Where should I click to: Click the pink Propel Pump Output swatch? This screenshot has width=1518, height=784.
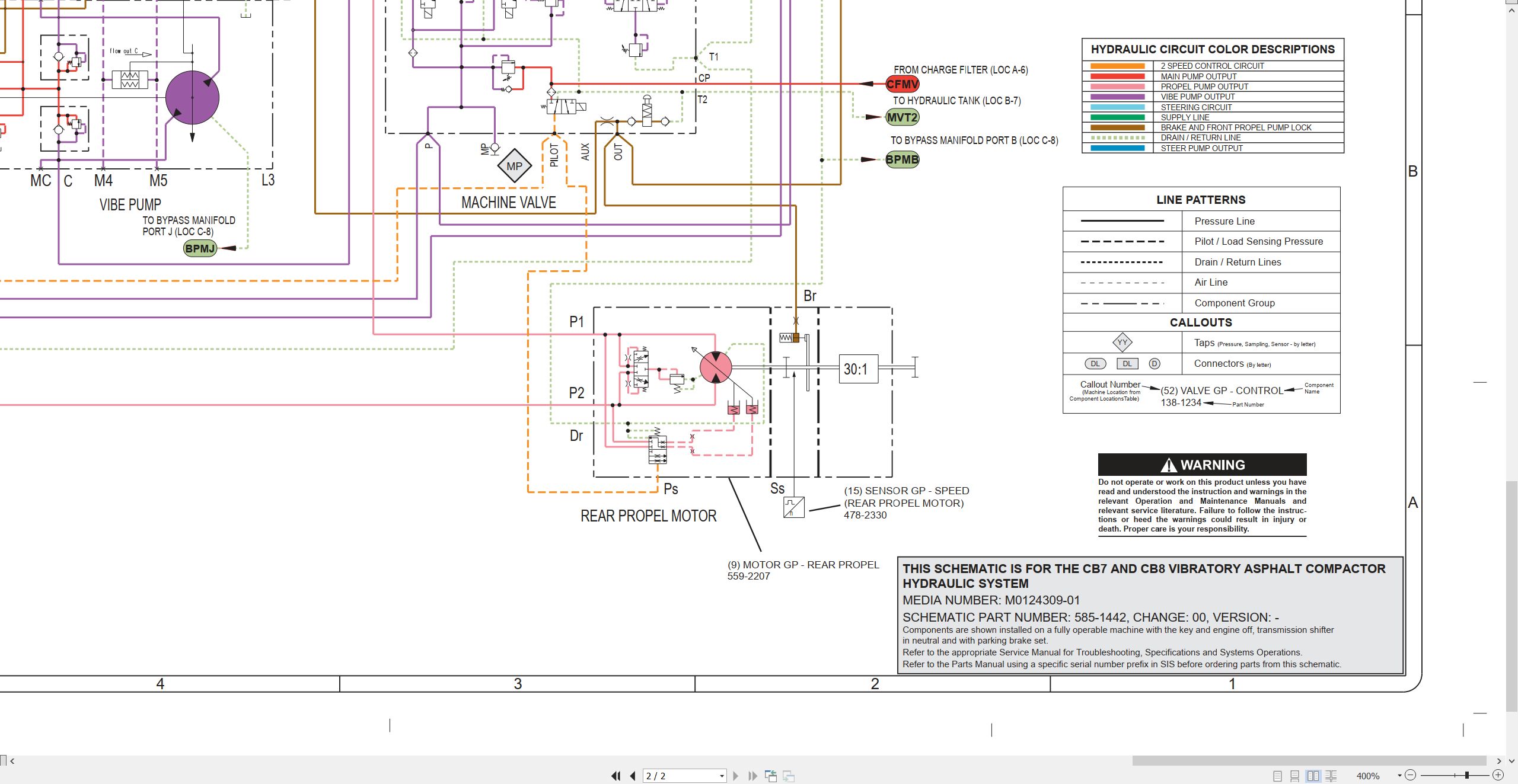1117,87
